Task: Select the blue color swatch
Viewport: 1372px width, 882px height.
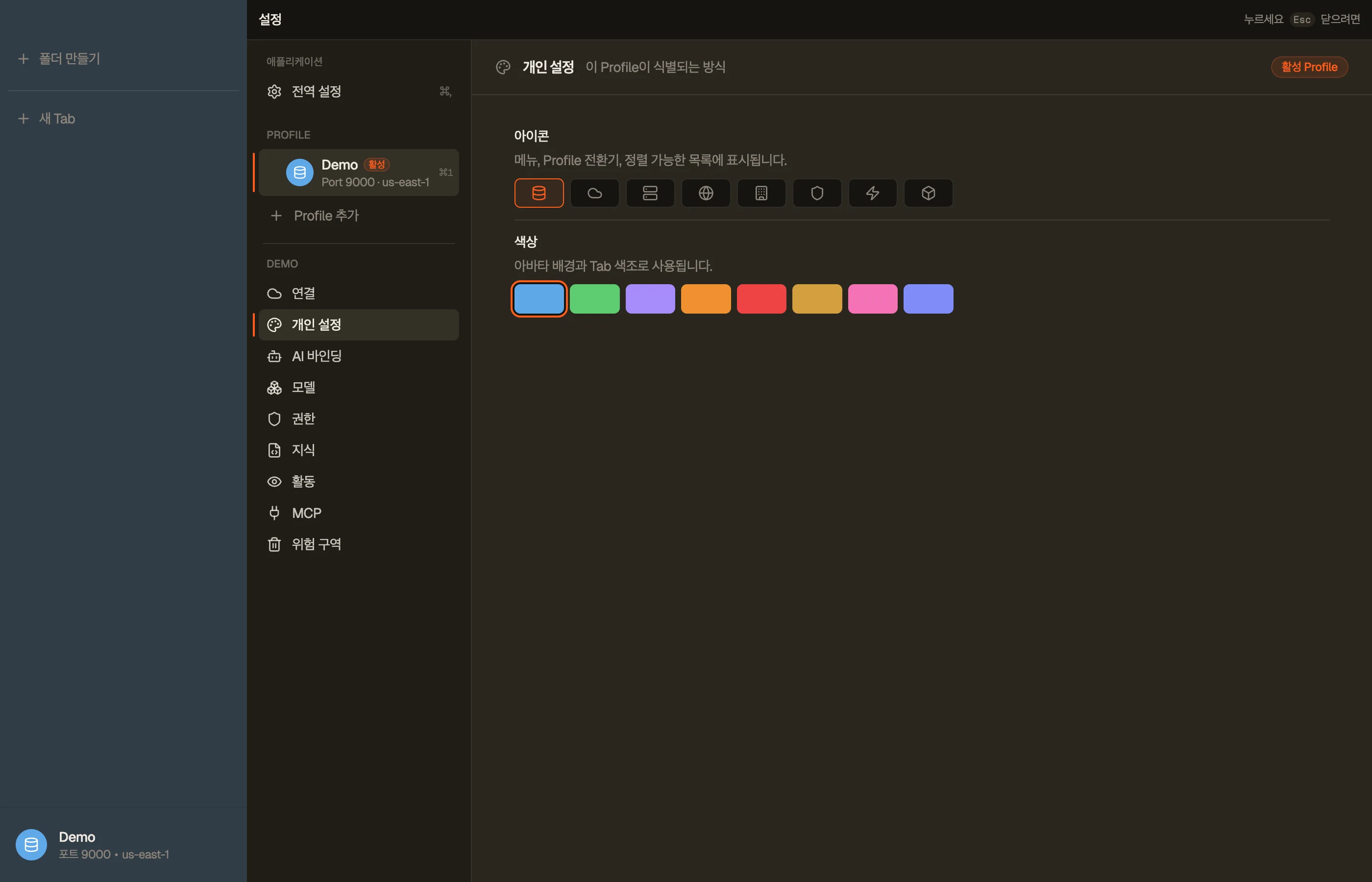Action: pos(539,298)
